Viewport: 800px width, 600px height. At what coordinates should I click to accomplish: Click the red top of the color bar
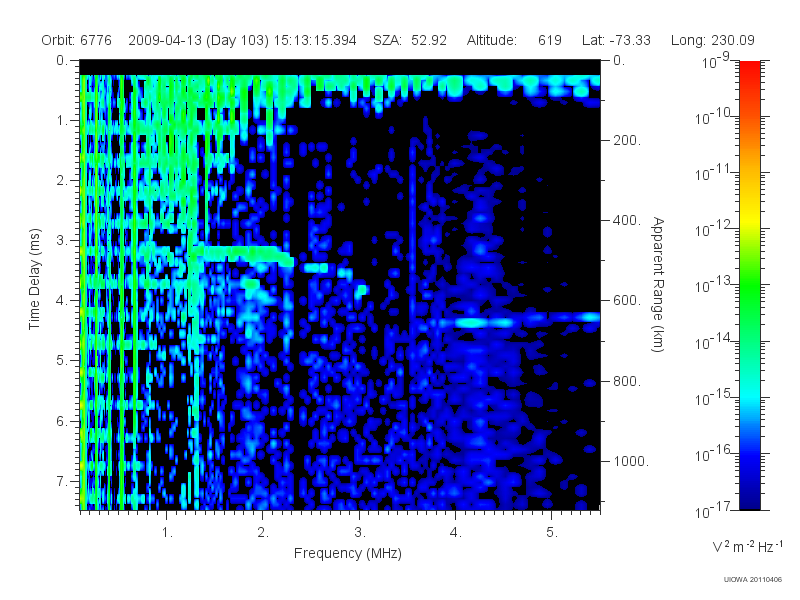tap(750, 69)
